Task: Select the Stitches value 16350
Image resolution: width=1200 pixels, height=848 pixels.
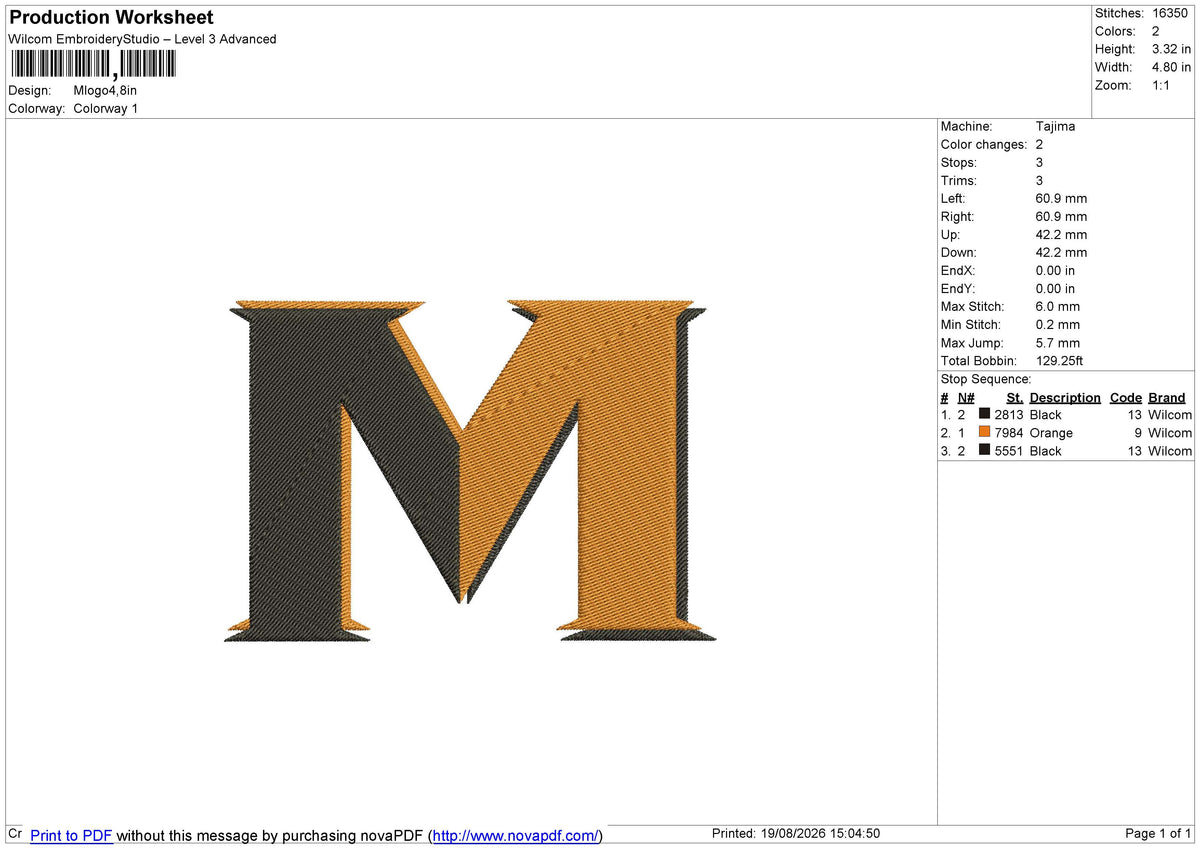Action: point(1170,13)
